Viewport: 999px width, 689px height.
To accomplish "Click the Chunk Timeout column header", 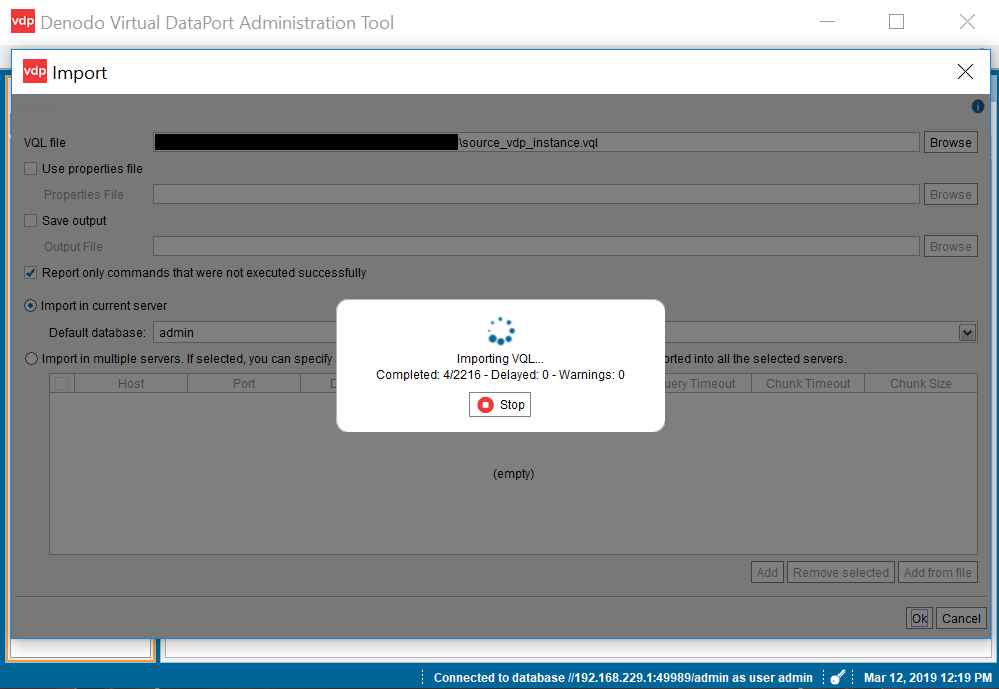I will point(808,384).
